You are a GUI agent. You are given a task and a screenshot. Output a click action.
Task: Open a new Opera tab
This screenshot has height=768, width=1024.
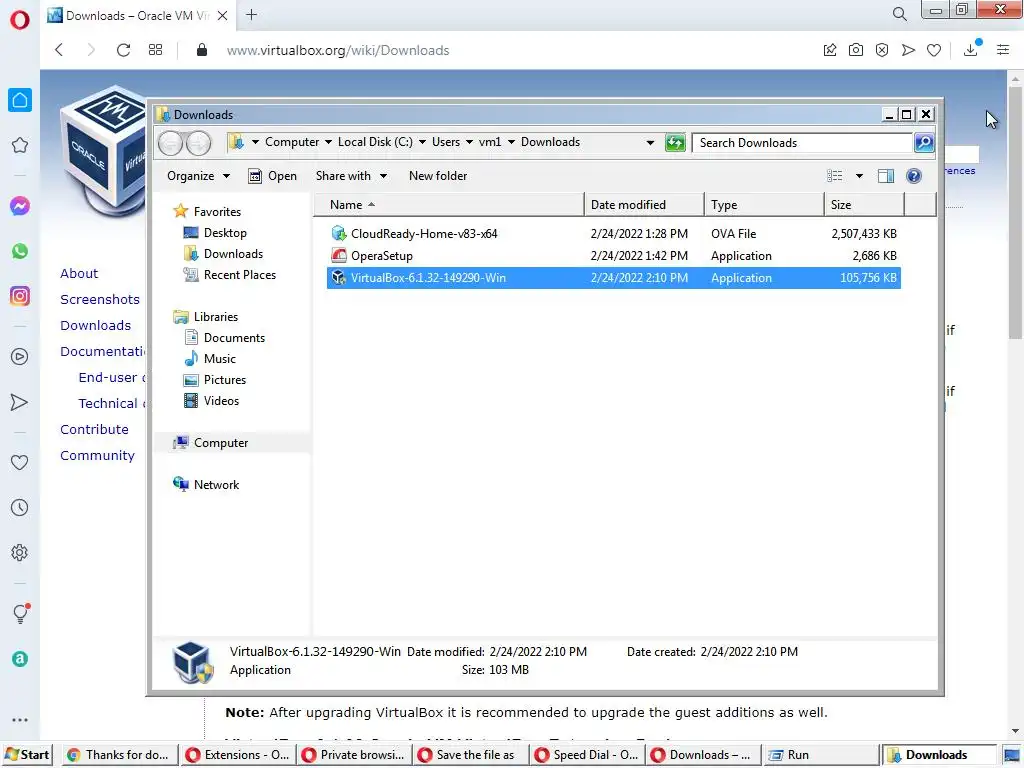(x=251, y=15)
